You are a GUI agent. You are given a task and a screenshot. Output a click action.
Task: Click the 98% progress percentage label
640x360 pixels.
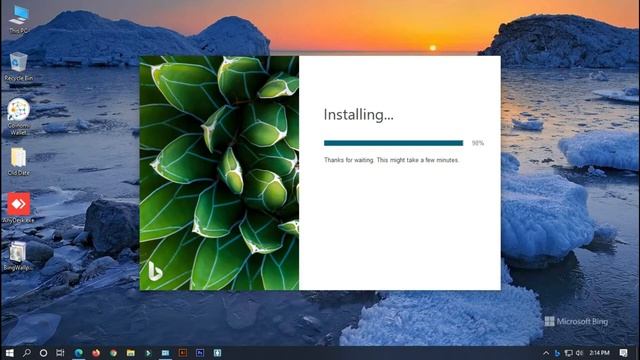coord(478,143)
